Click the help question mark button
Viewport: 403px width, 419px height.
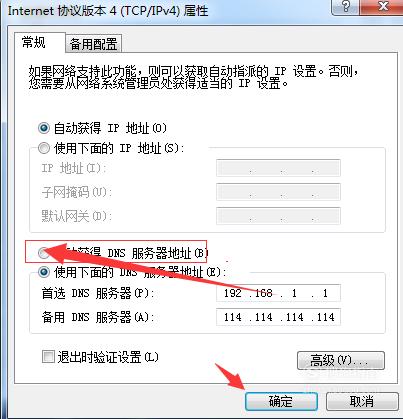coord(346,6)
